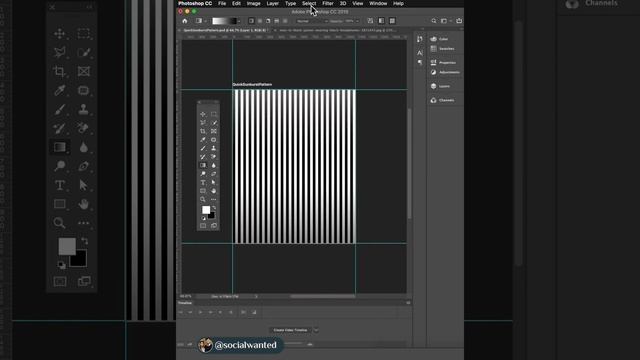640x360 pixels.
Task: Select the Eyedropper tool in floating toolbar
Action: click(203, 140)
